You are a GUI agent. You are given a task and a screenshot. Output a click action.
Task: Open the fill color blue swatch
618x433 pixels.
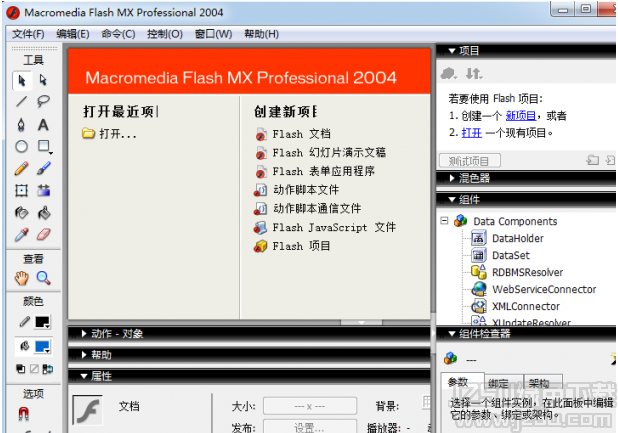coord(43,347)
